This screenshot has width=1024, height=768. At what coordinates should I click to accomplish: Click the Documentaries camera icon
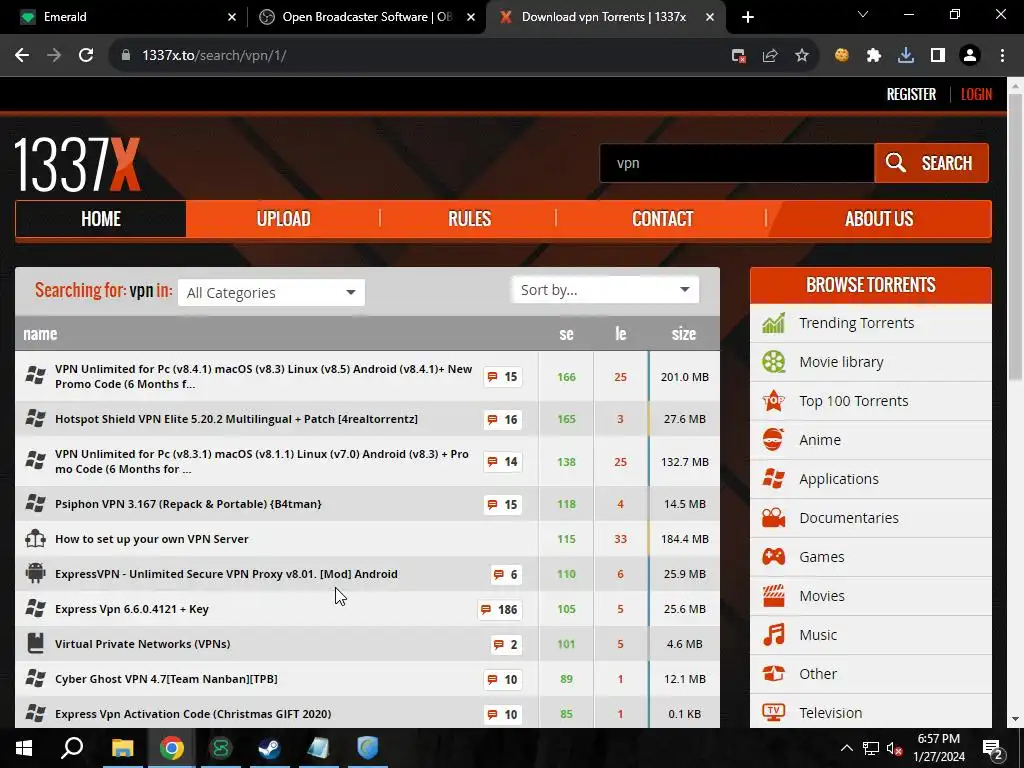[773, 518]
